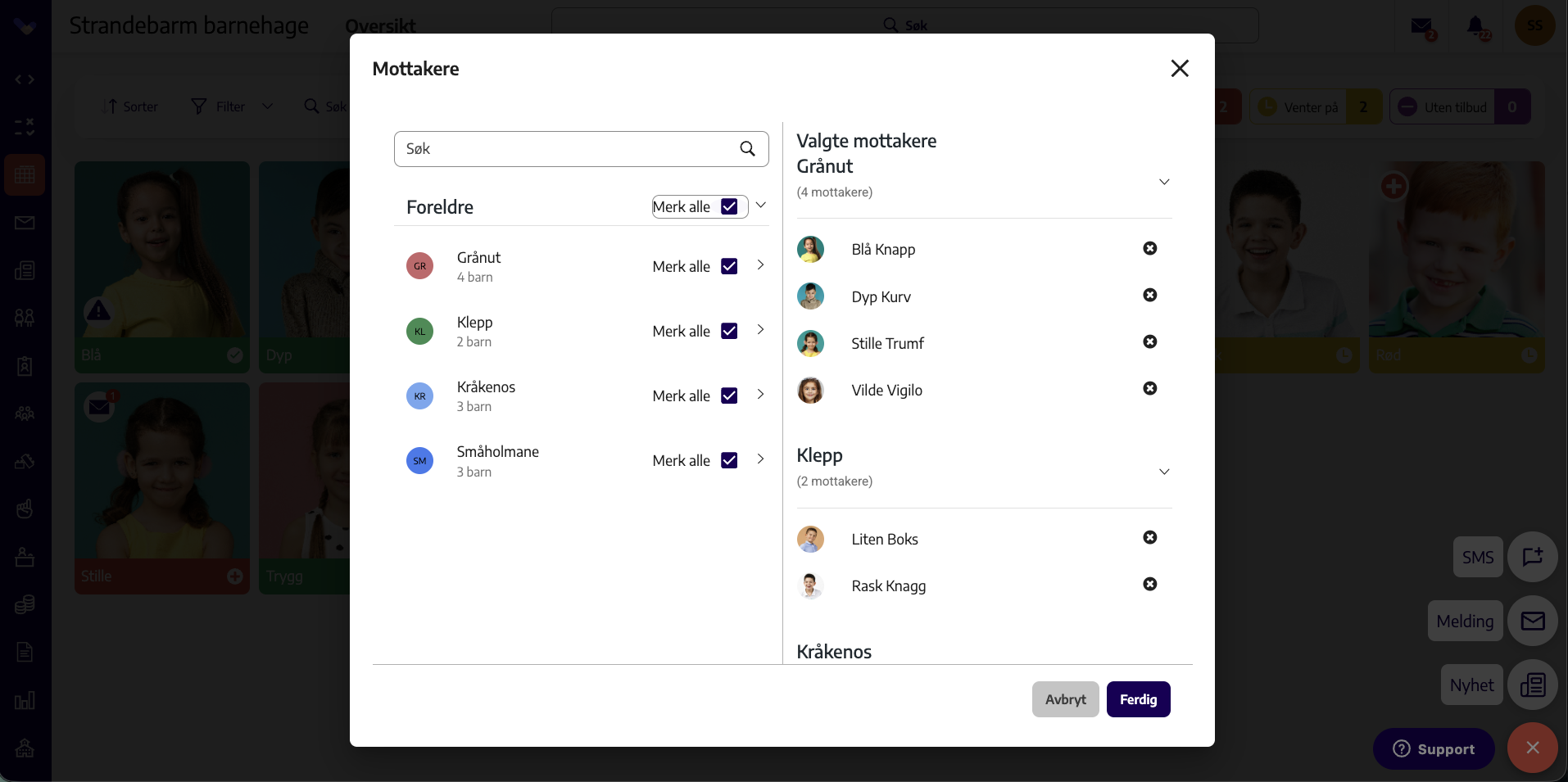This screenshot has width=1568, height=782.
Task: Toggle Merk alle checkbox for Grånut
Action: (729, 266)
